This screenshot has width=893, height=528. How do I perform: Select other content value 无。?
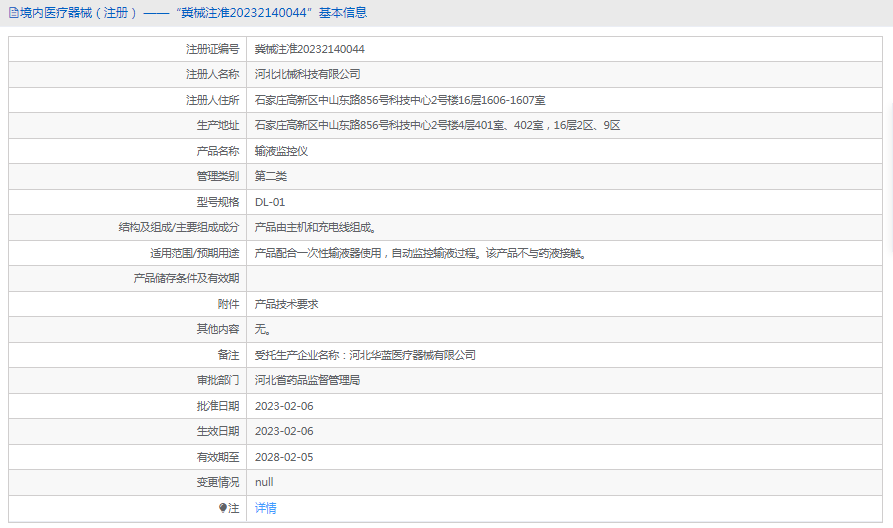tap(263, 329)
